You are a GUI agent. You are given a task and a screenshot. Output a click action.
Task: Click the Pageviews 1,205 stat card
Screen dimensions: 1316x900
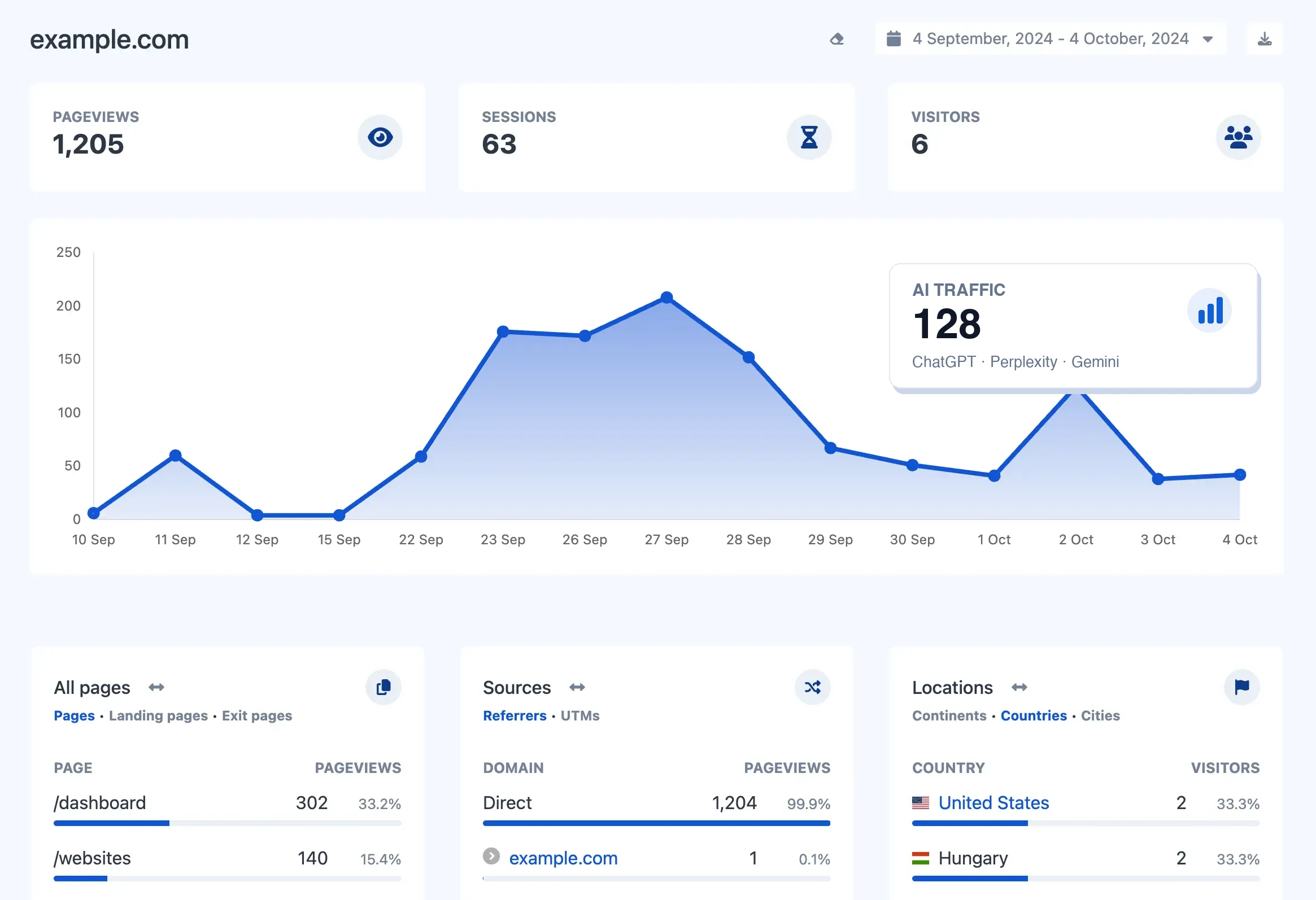[228, 138]
